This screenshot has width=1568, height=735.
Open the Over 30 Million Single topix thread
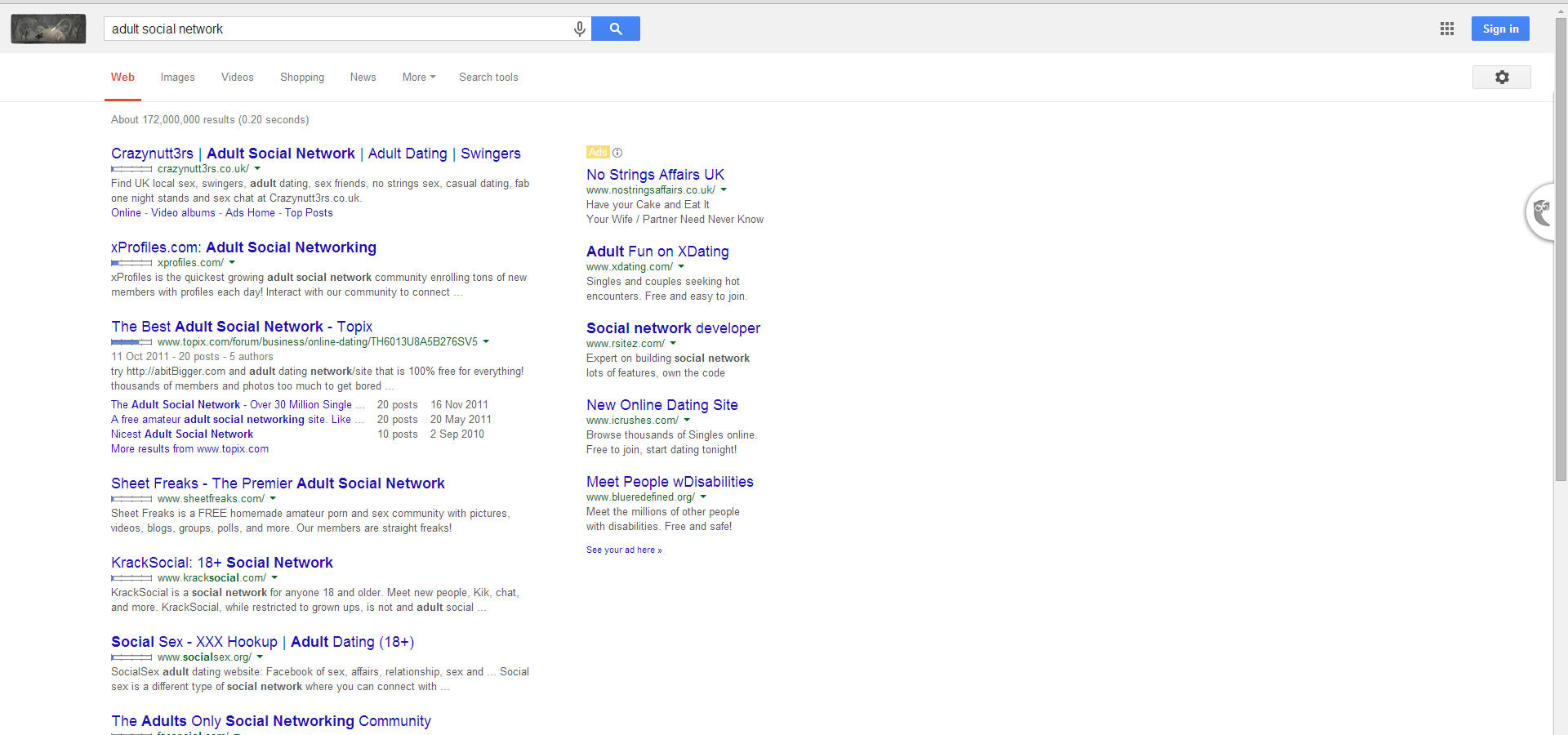click(x=238, y=405)
